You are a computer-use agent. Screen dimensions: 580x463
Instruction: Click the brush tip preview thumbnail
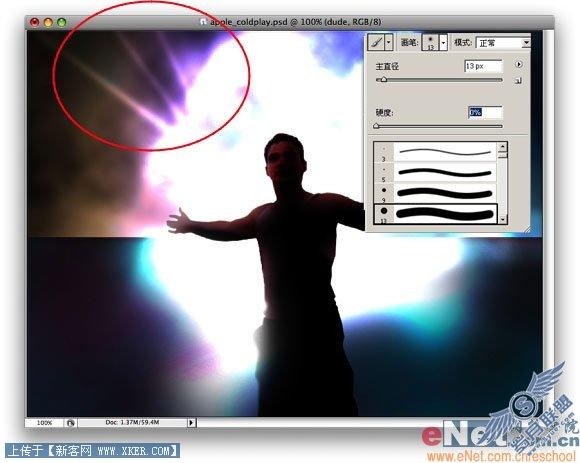pos(430,43)
